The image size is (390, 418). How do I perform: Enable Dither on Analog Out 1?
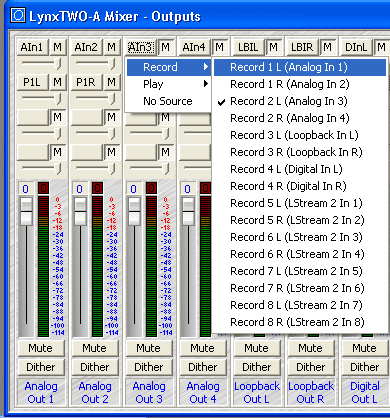[41, 367]
